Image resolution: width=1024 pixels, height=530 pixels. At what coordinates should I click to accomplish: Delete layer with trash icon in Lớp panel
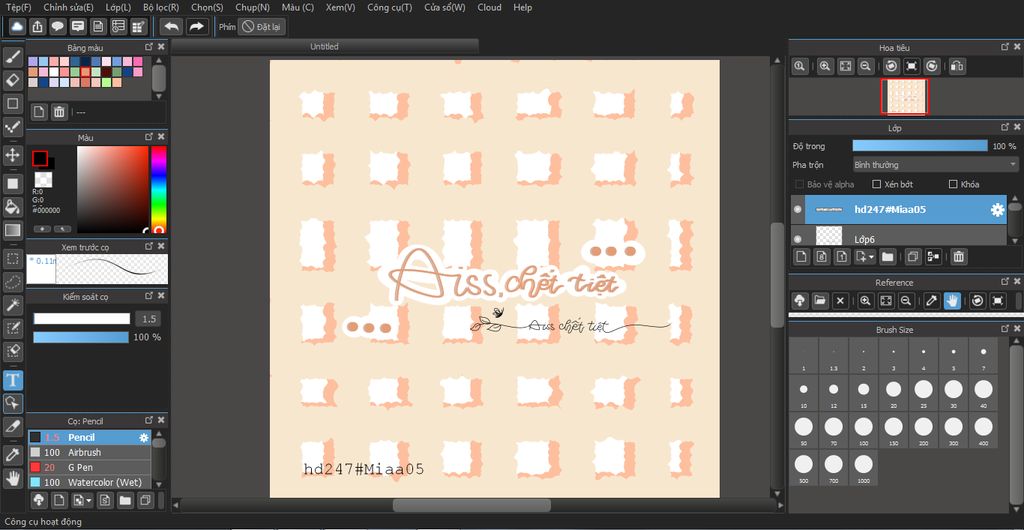click(958, 257)
